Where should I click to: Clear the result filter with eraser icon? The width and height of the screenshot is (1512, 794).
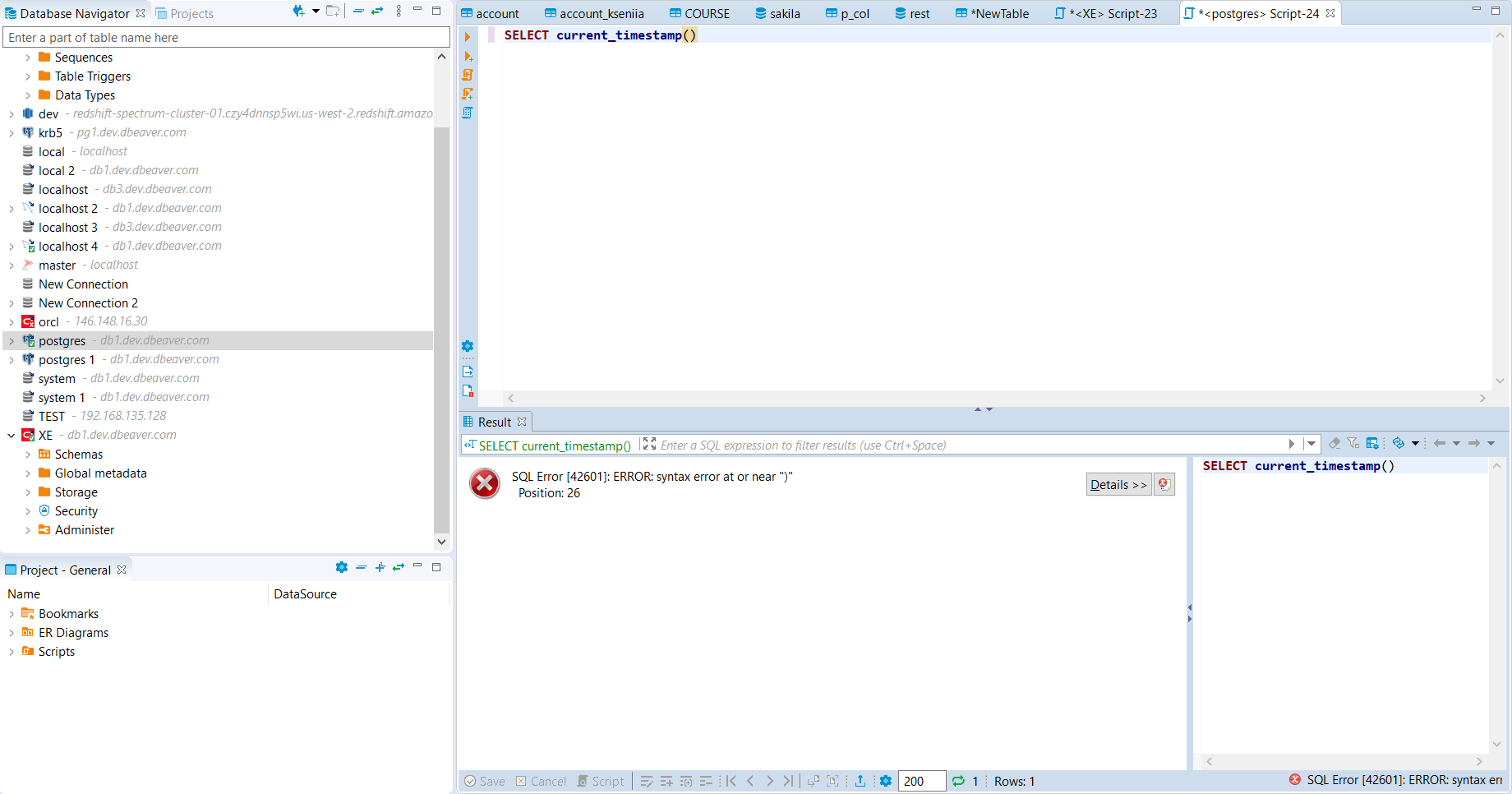coord(1334,443)
